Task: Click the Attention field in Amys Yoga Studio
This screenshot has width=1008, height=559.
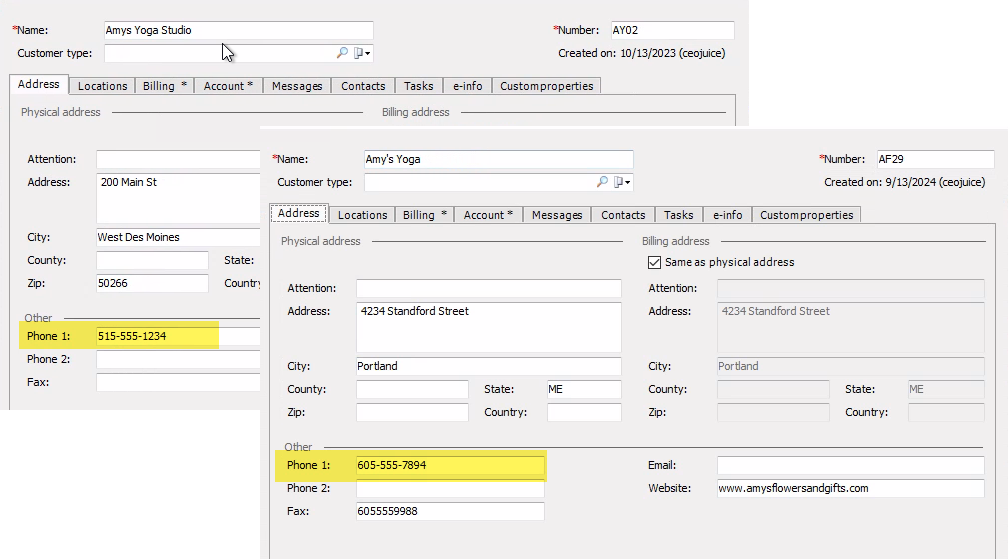Action: click(178, 159)
